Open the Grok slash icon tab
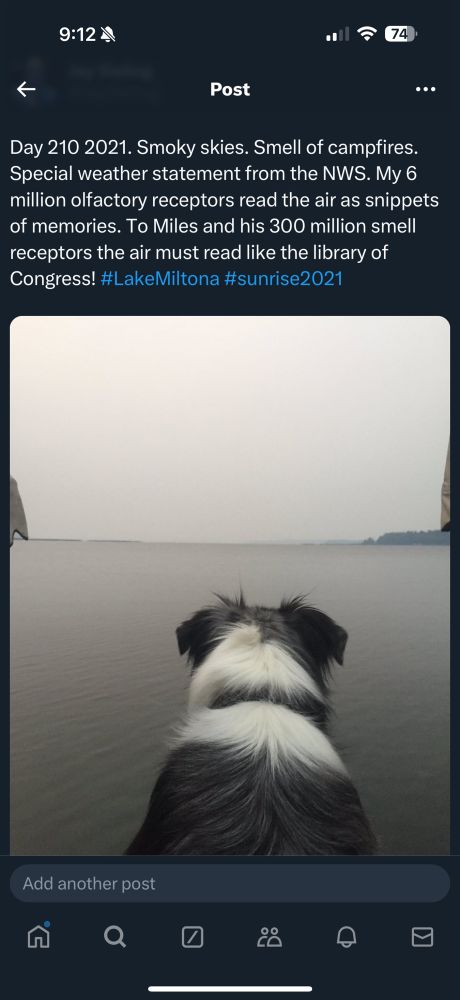The image size is (460, 1000). 193,936
